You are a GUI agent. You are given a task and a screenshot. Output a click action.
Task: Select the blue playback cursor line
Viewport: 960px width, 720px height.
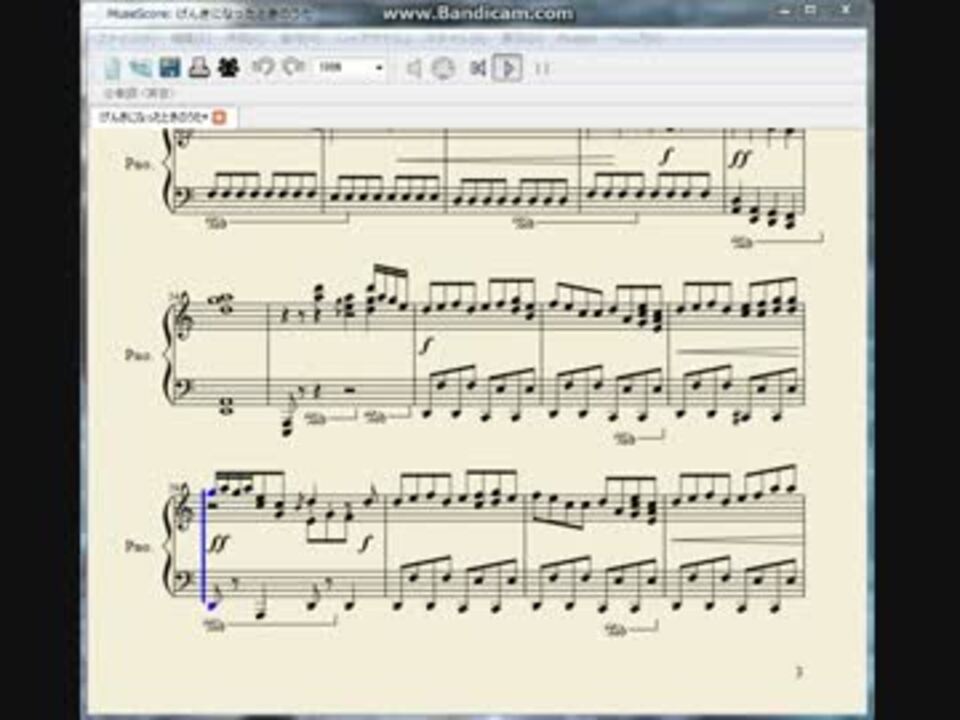pos(204,546)
